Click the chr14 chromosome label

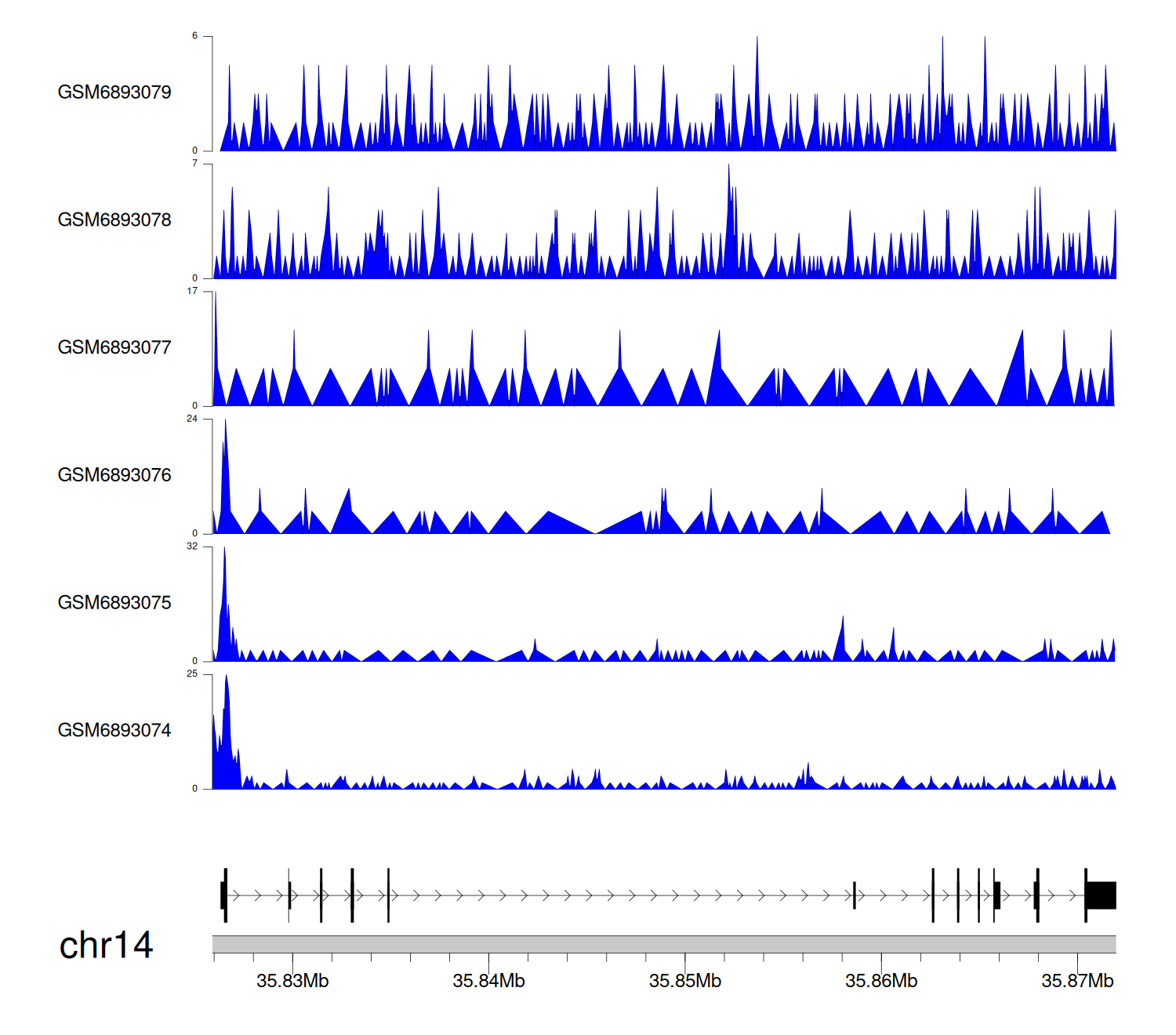tap(106, 946)
